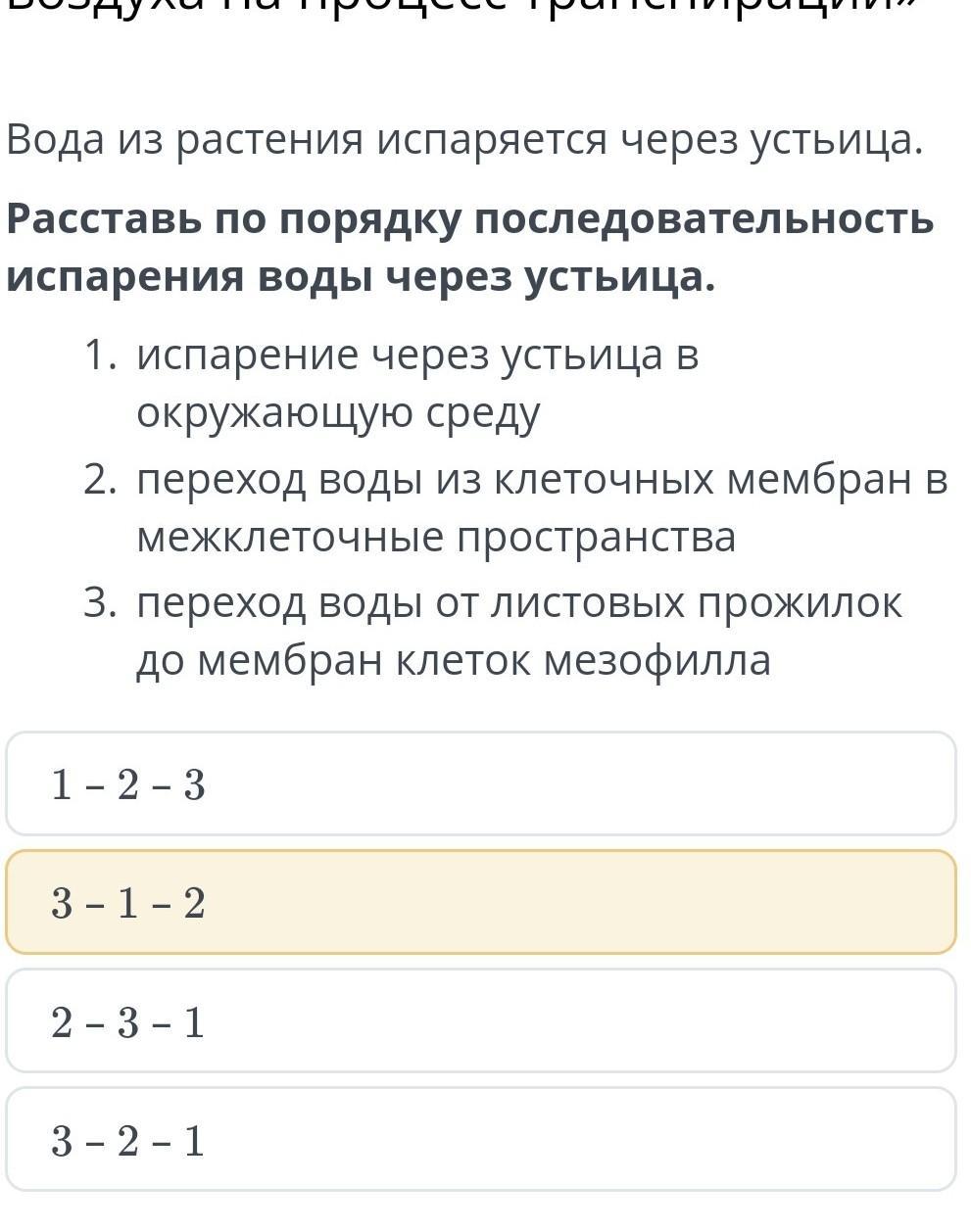
Task: Click the bold text 'испарения воды через устьица.'
Action: (361, 278)
